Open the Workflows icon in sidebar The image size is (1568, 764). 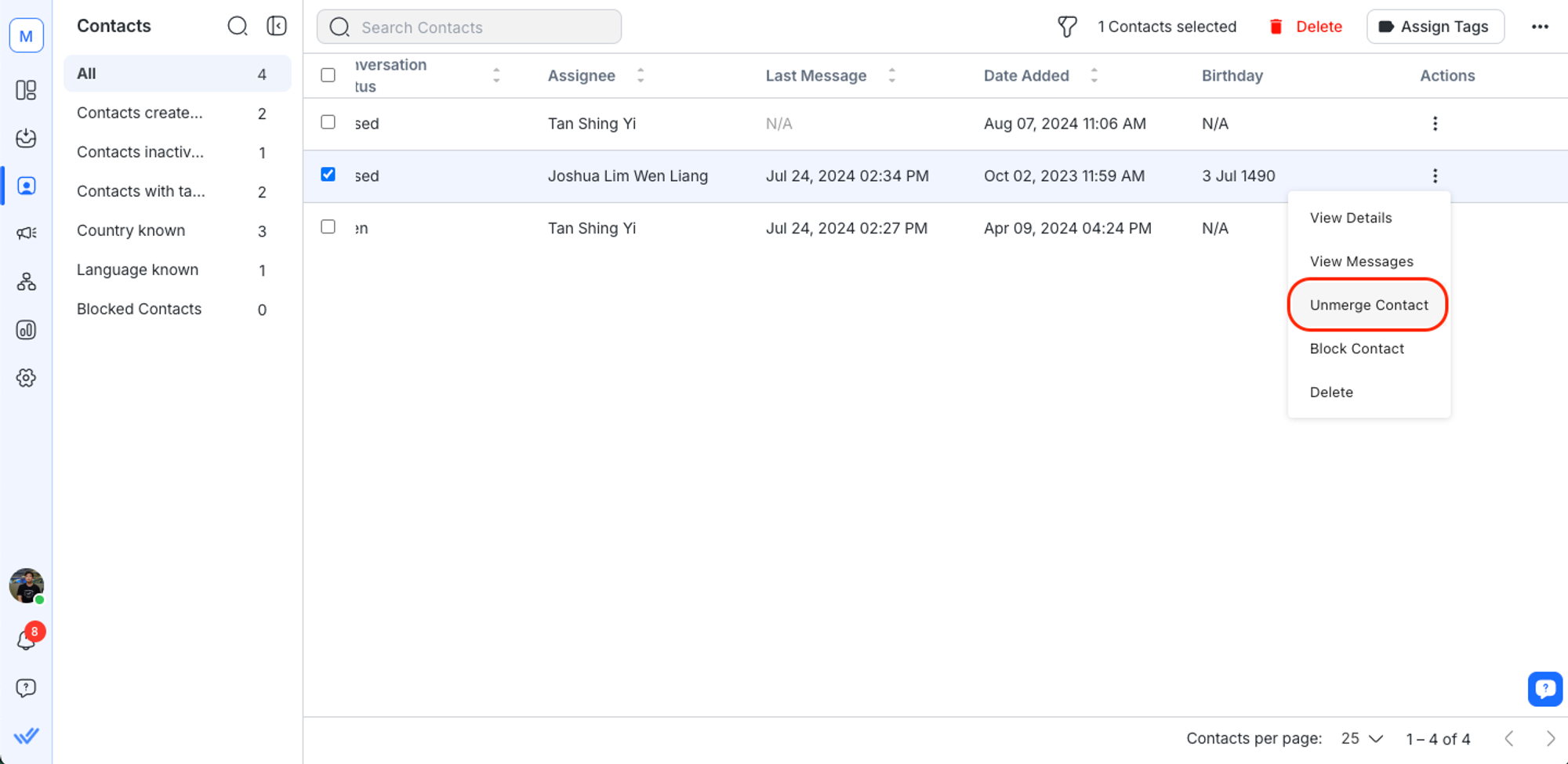(26, 282)
